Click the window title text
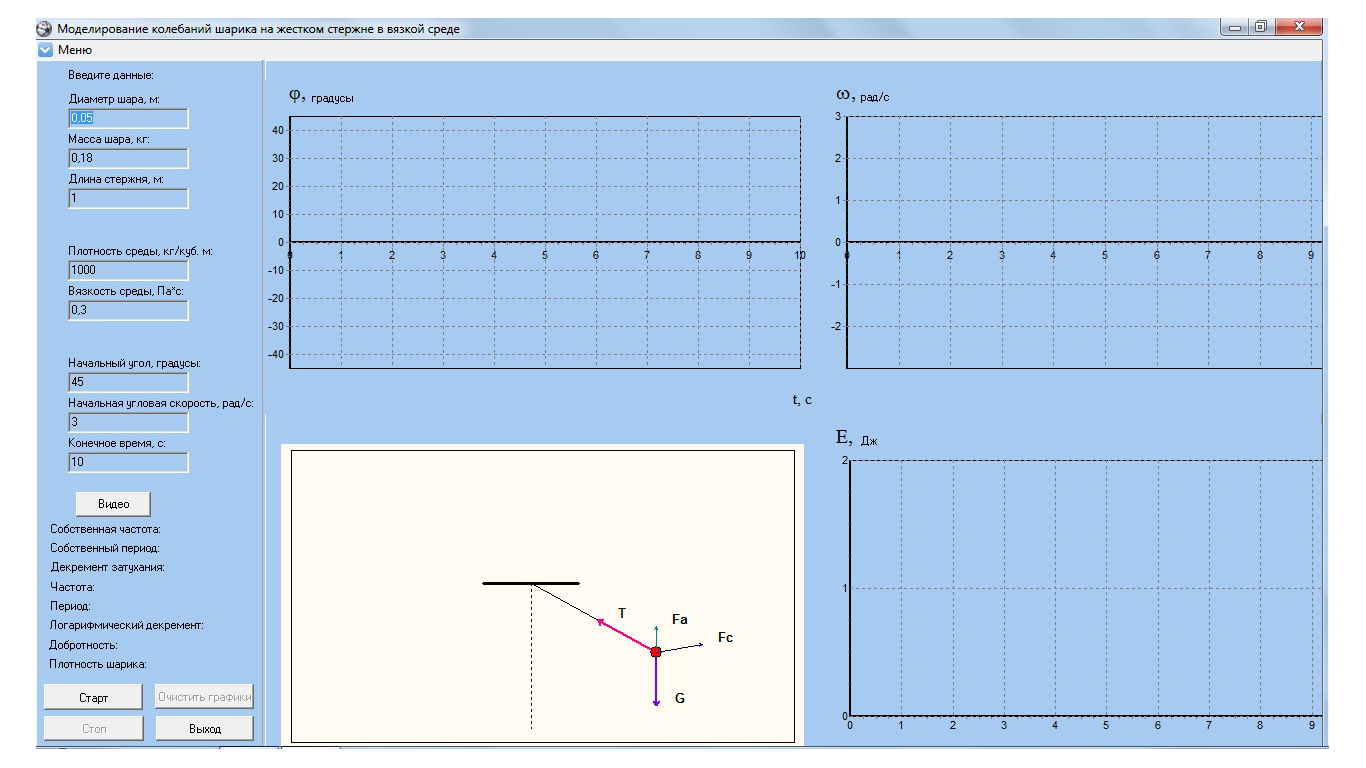 click(x=258, y=29)
